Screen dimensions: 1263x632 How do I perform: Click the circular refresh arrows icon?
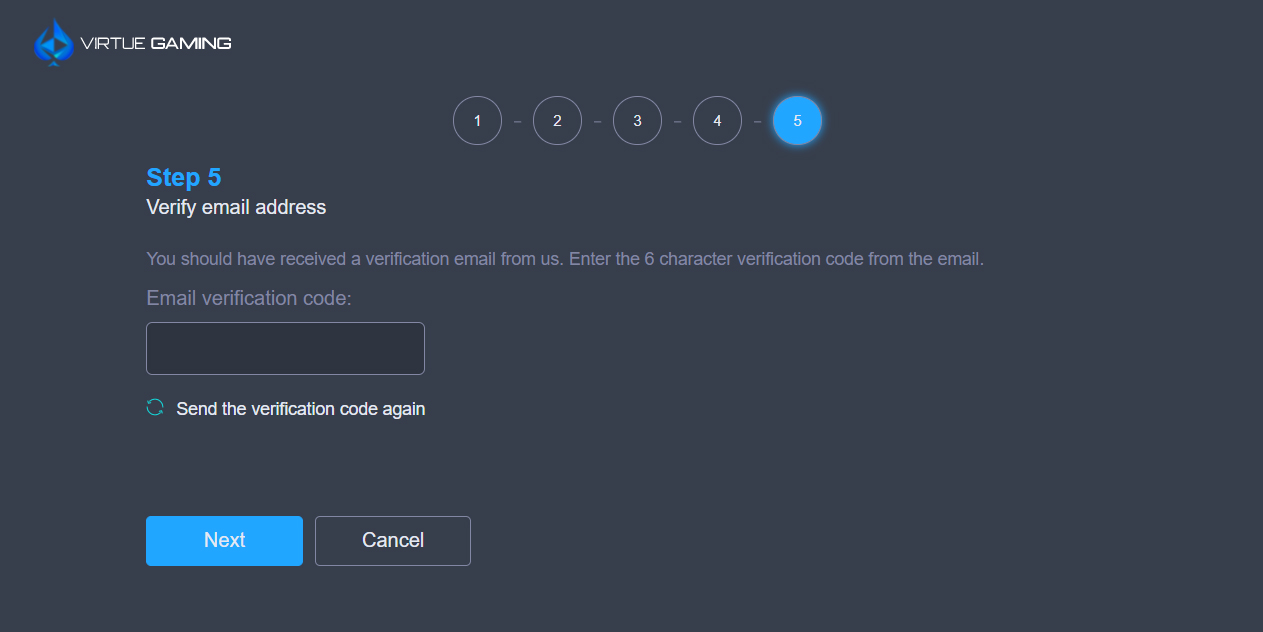click(155, 407)
